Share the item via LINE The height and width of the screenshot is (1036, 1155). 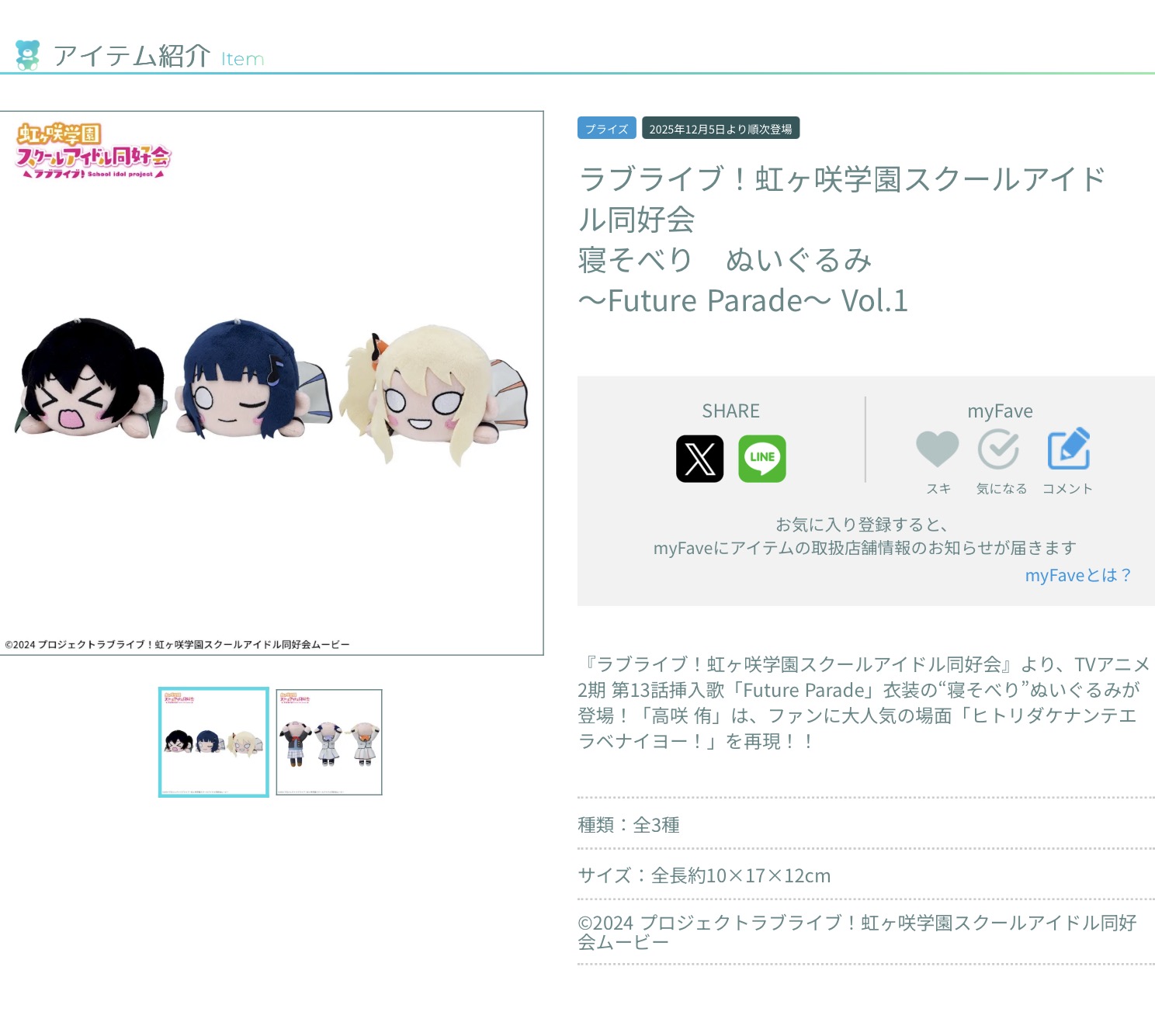point(761,459)
